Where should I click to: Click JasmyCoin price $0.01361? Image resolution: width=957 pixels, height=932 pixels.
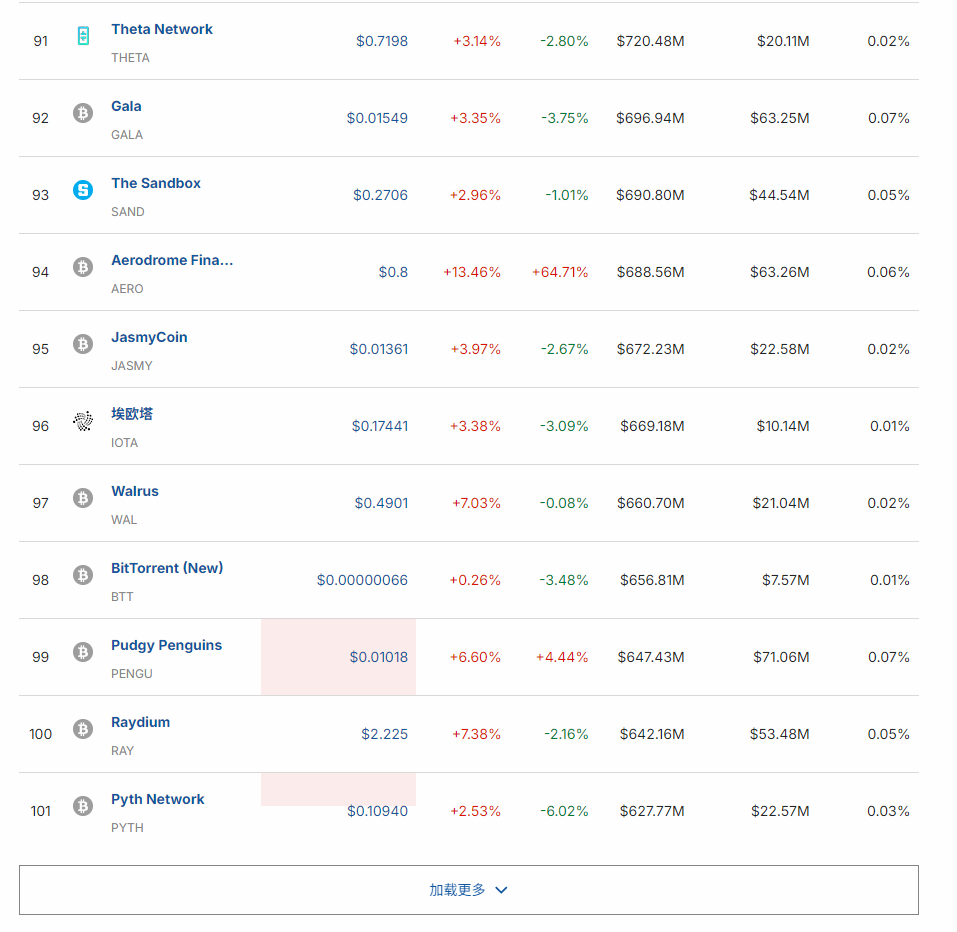tap(378, 349)
